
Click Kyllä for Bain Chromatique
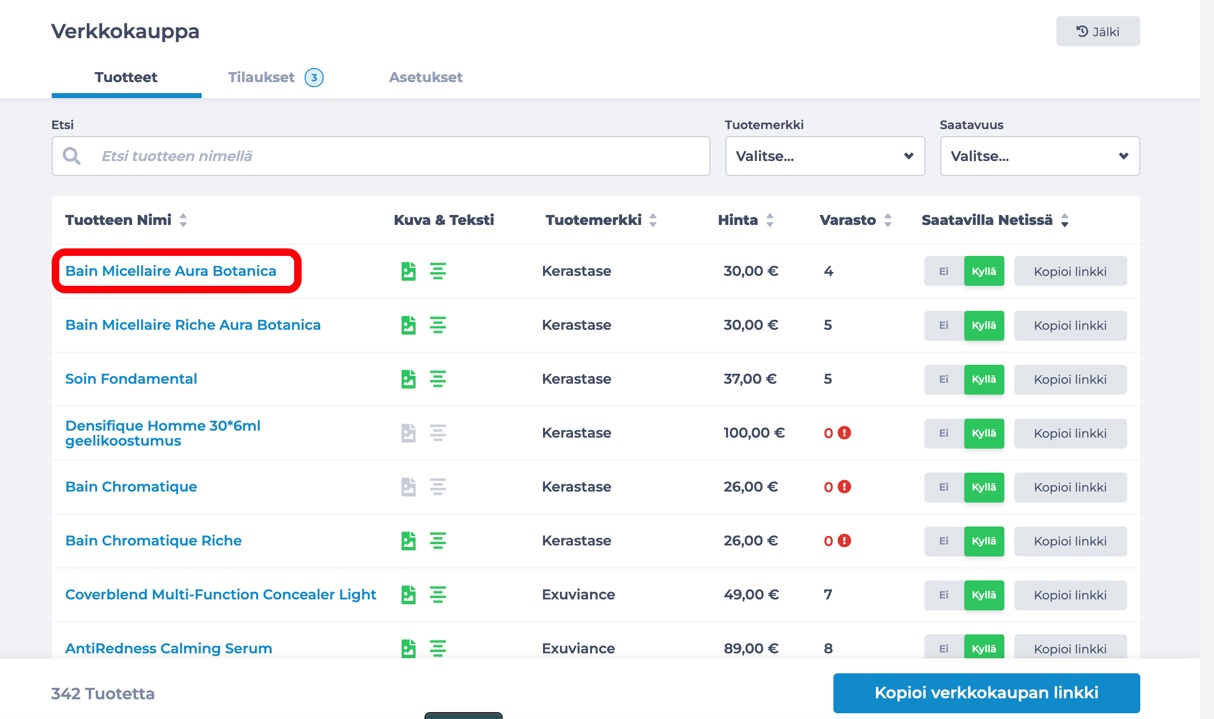point(984,487)
